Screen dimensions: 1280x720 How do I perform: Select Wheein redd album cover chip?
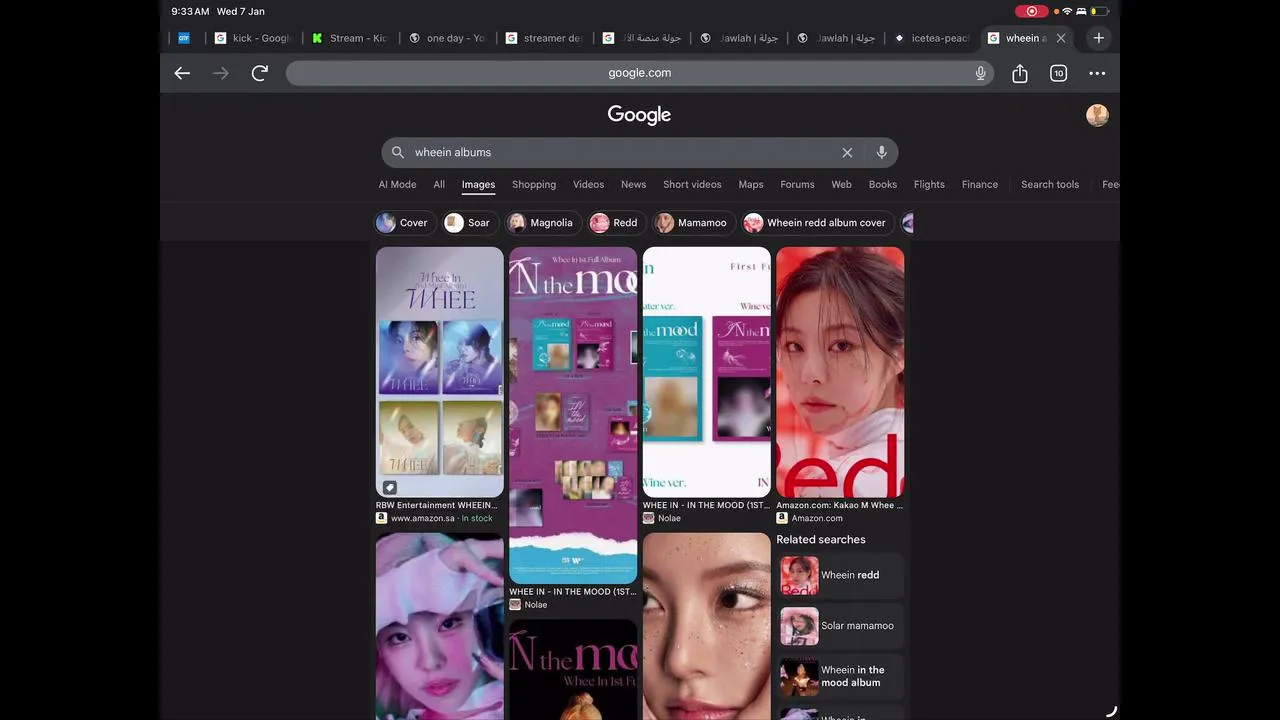pyautogui.click(x=817, y=223)
